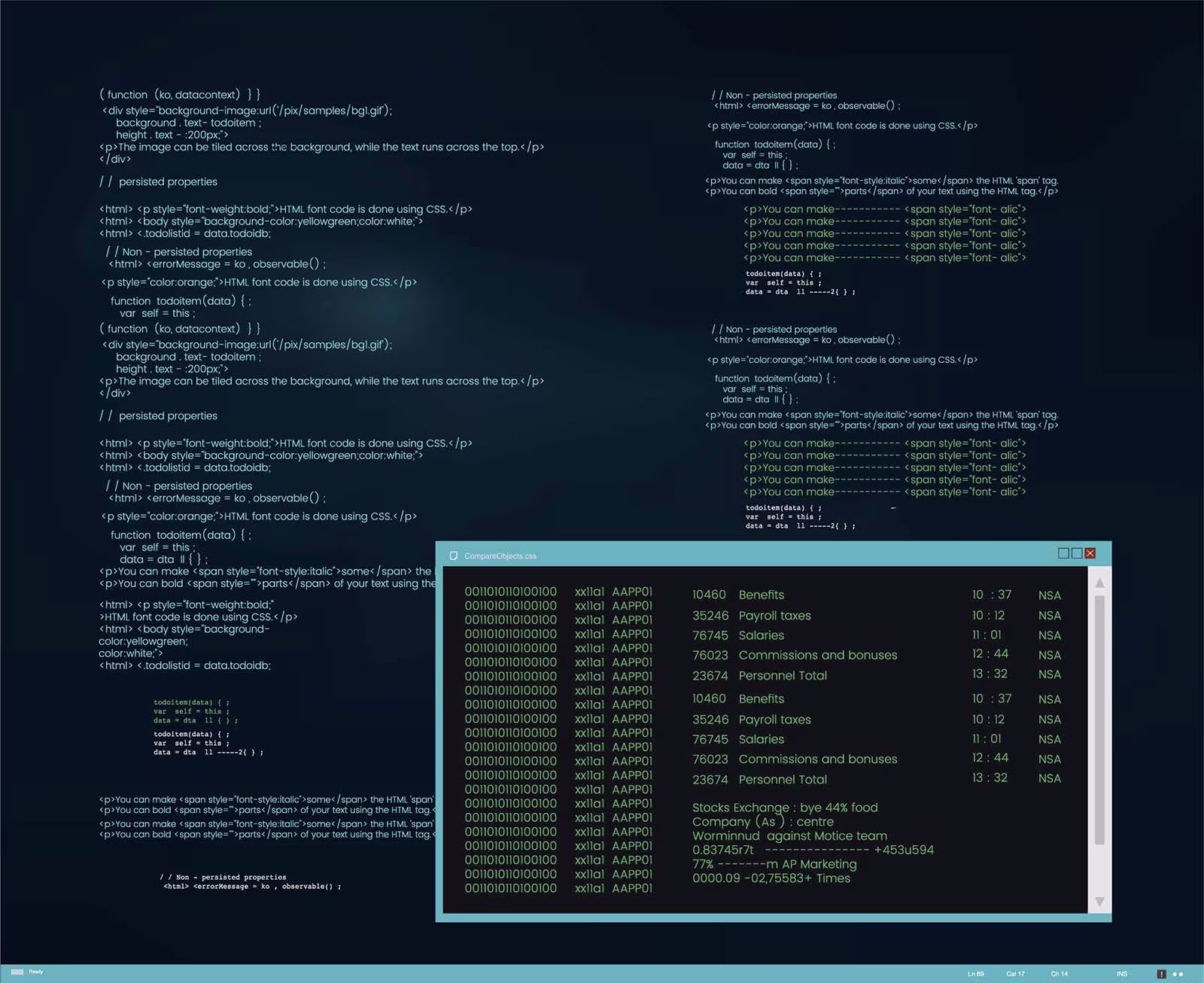Click the topmost NSA label in right column
Screen dimensions: 1204x983
coord(1049,595)
